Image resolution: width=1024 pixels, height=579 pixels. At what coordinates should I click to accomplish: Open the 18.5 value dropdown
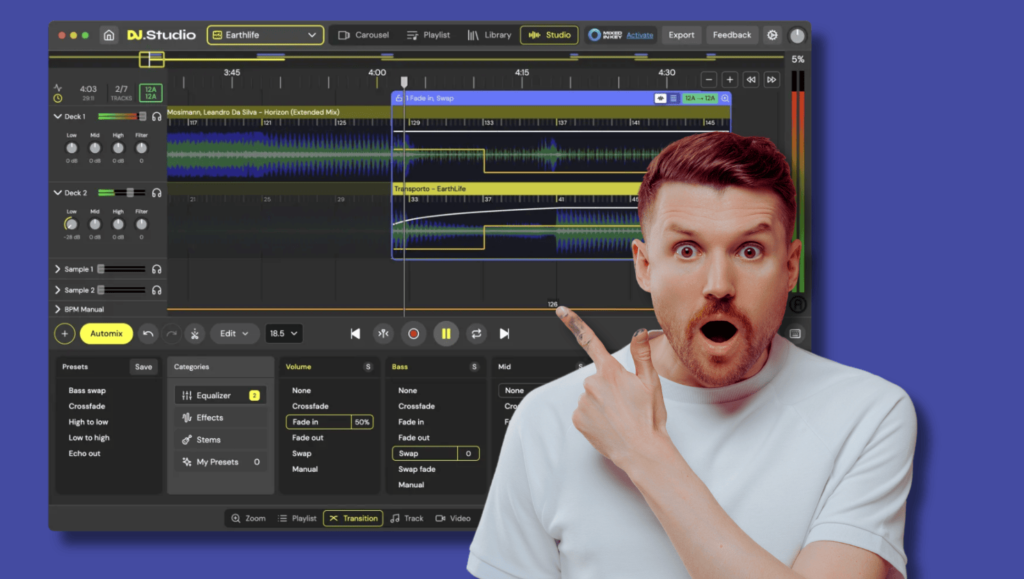[283, 334]
